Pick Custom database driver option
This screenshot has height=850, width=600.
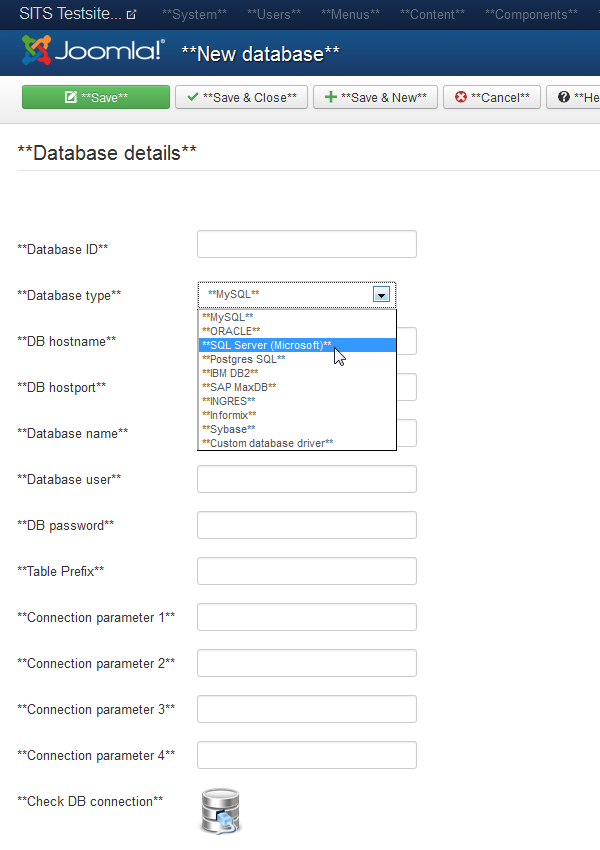pos(267,443)
